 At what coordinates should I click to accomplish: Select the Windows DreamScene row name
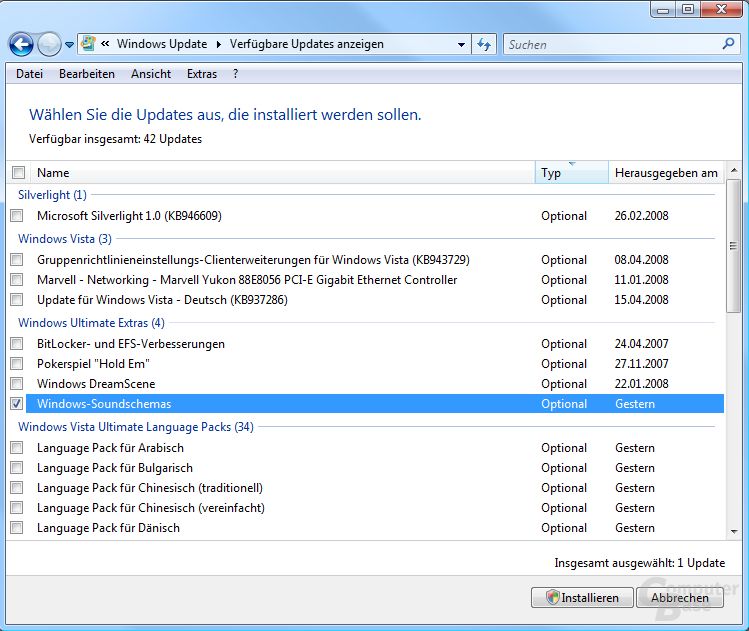click(x=96, y=384)
